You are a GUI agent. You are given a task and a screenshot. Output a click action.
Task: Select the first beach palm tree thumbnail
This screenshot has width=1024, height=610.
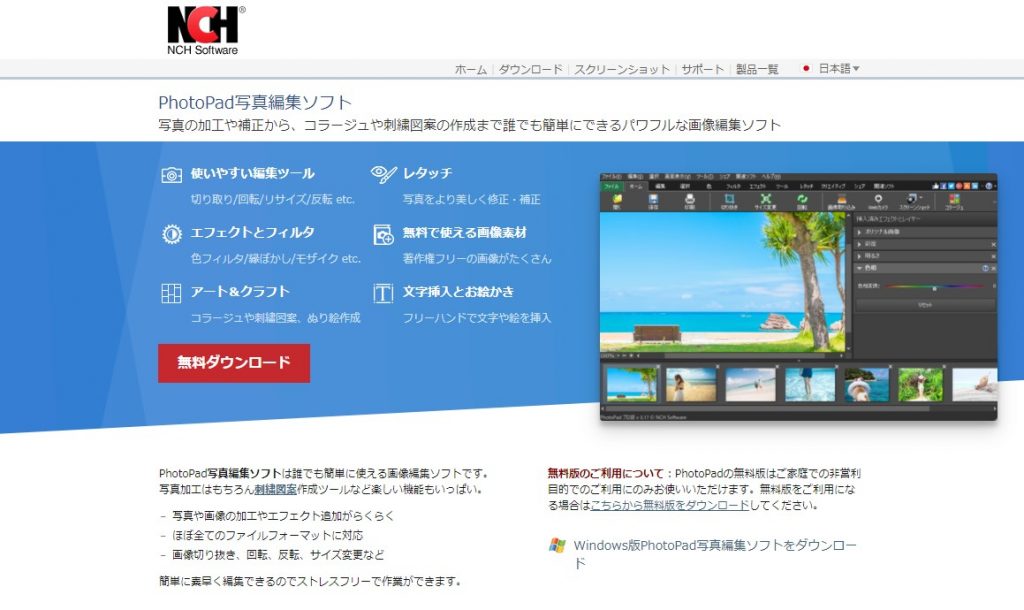click(x=632, y=383)
